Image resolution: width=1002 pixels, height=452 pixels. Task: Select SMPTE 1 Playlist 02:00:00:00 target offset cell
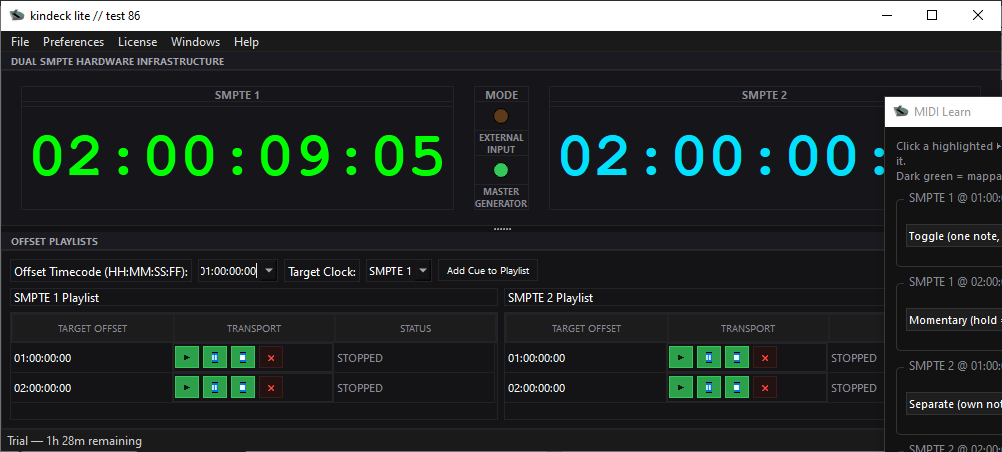point(92,387)
